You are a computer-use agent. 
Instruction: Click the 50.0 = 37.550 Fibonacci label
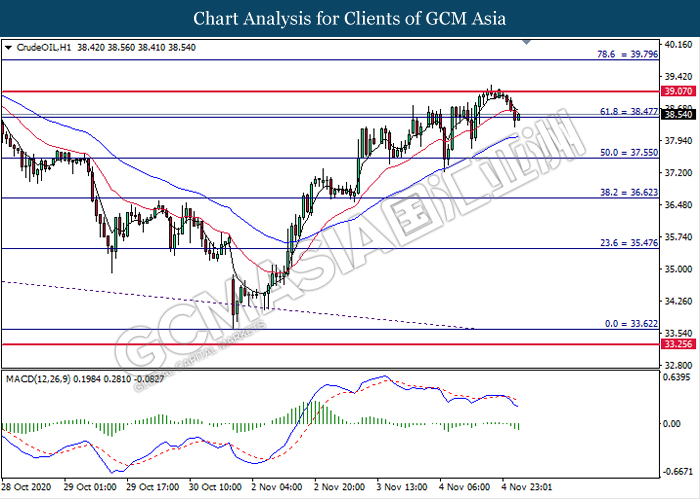(629, 153)
